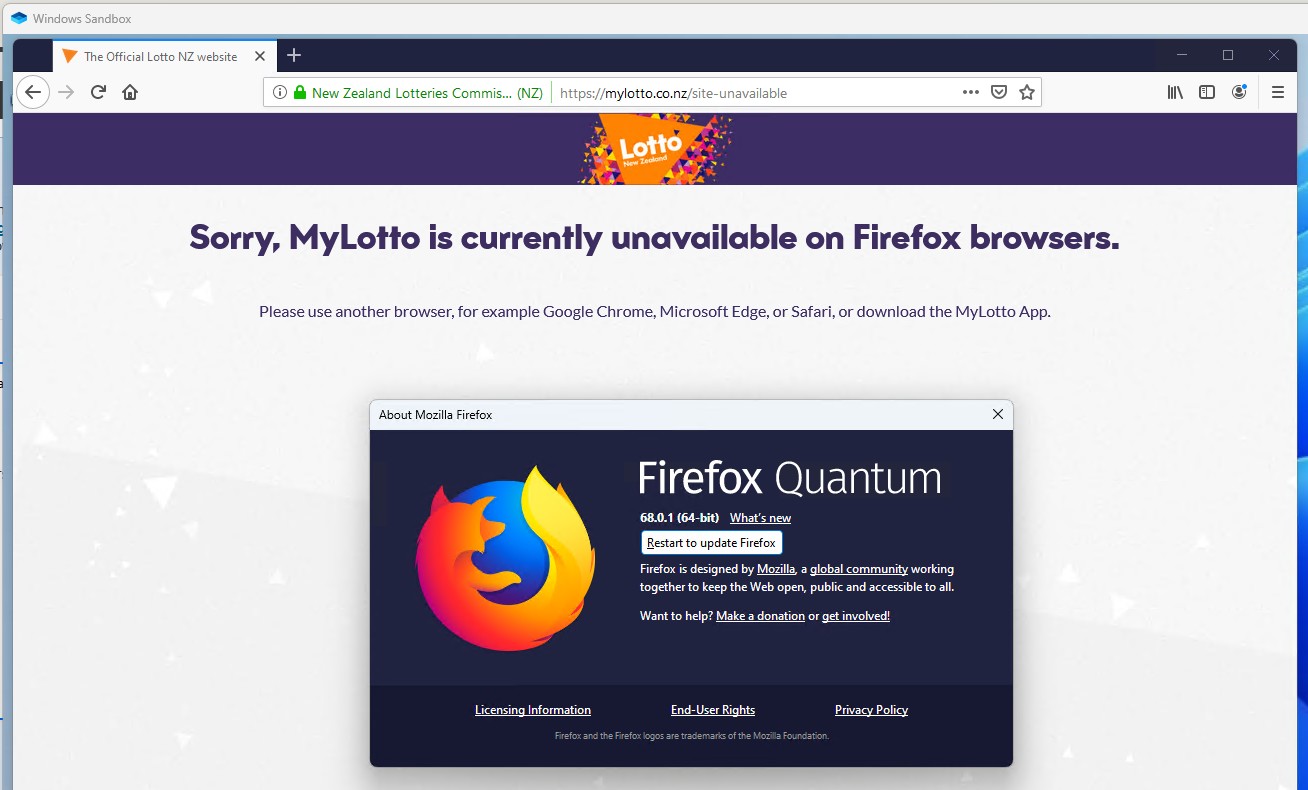Click the 68.0.1 (64-bit) version text
This screenshot has width=1308, height=790.
(x=679, y=518)
